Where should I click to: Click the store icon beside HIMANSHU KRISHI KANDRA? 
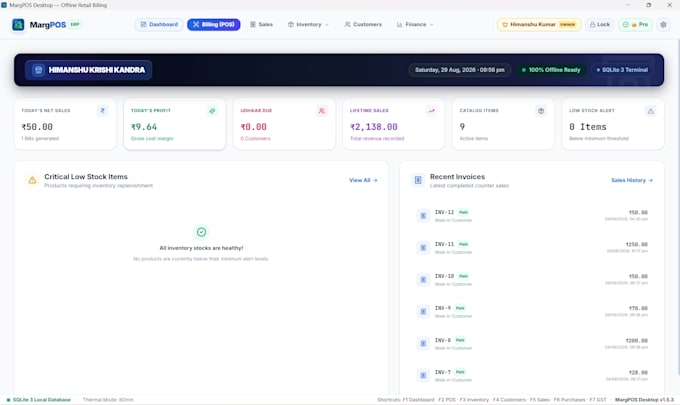pos(38,70)
